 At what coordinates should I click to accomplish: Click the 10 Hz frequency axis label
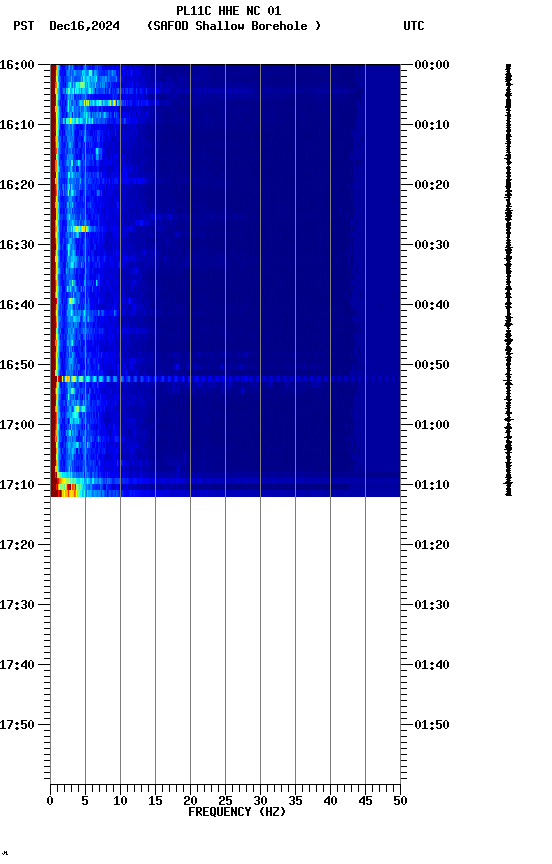[x=120, y=801]
